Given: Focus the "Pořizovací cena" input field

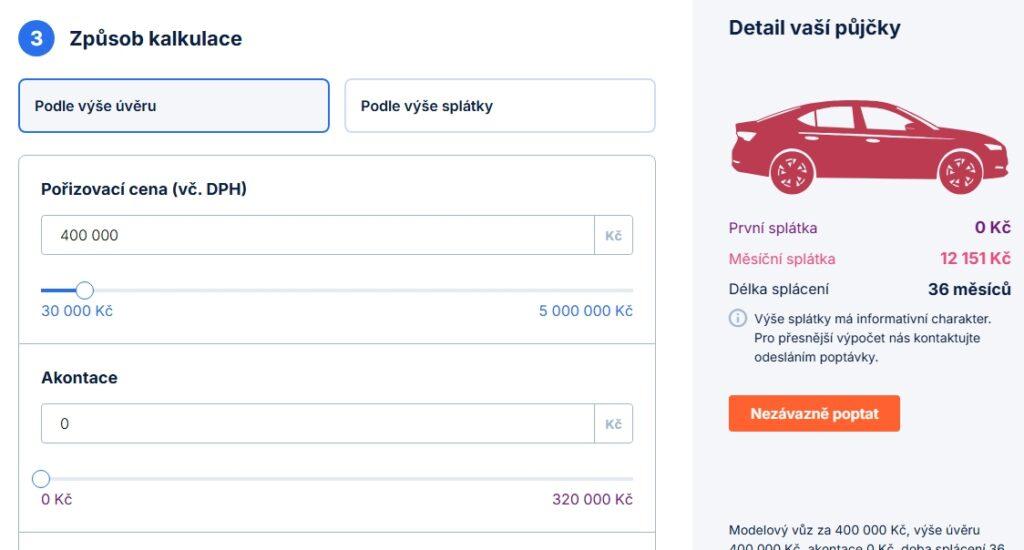Looking at the screenshot, I should pos(317,236).
